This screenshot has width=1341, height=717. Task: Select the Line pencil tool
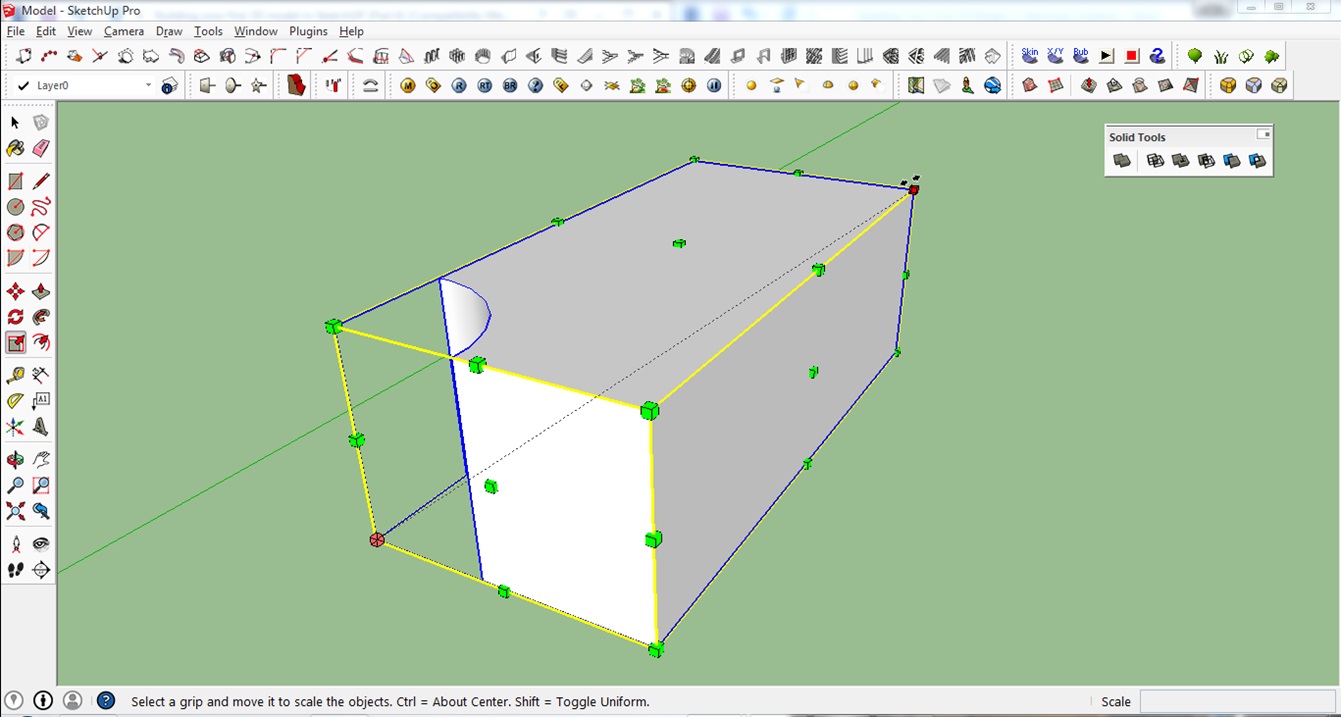[40, 180]
